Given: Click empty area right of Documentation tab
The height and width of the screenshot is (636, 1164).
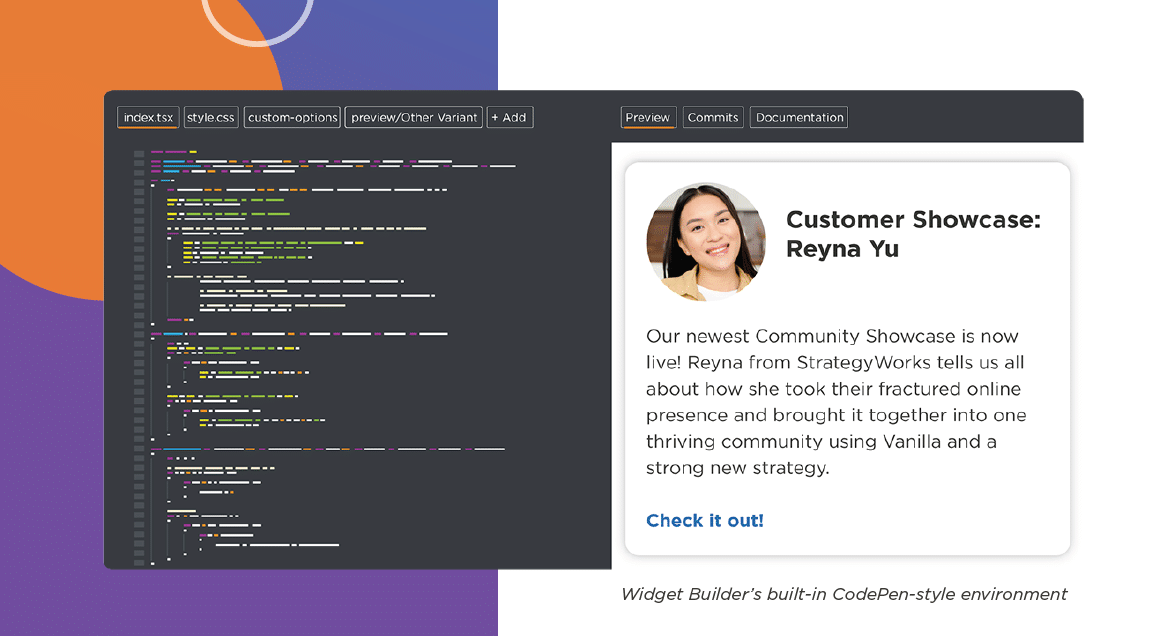Looking at the screenshot, I should tap(960, 118).
